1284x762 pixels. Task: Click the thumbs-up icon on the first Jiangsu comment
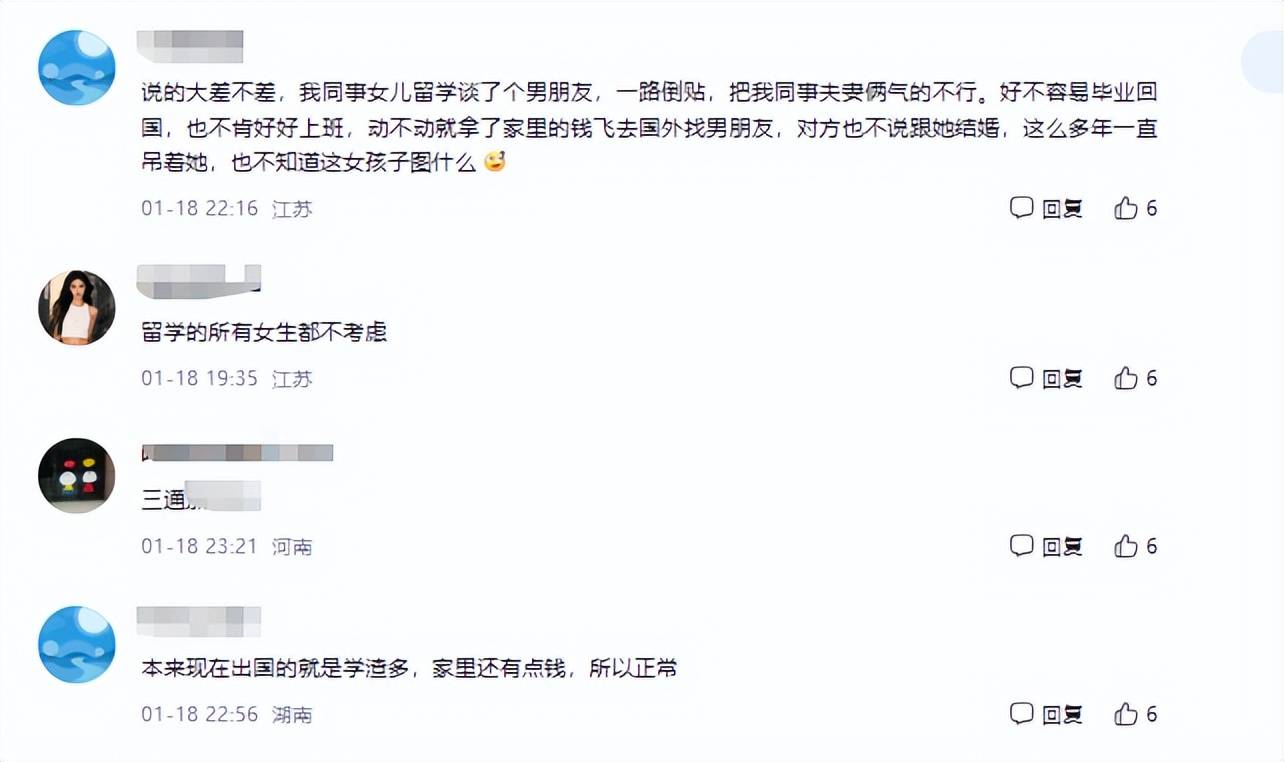pos(1126,208)
